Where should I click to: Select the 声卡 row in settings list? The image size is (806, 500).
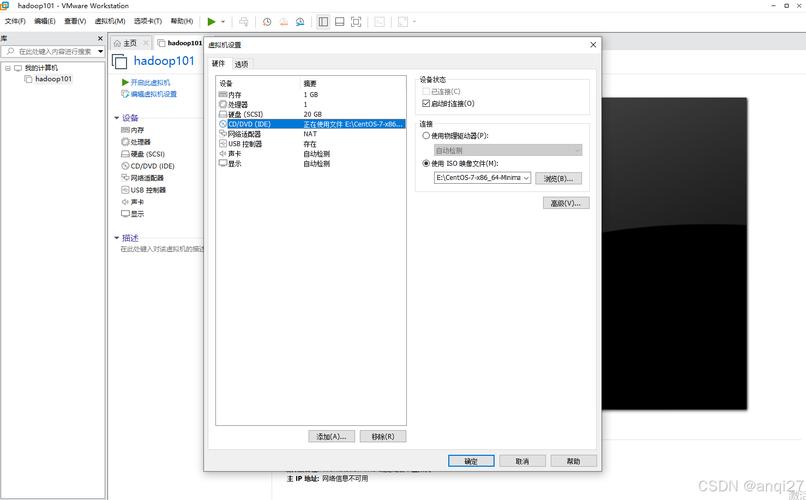311,154
